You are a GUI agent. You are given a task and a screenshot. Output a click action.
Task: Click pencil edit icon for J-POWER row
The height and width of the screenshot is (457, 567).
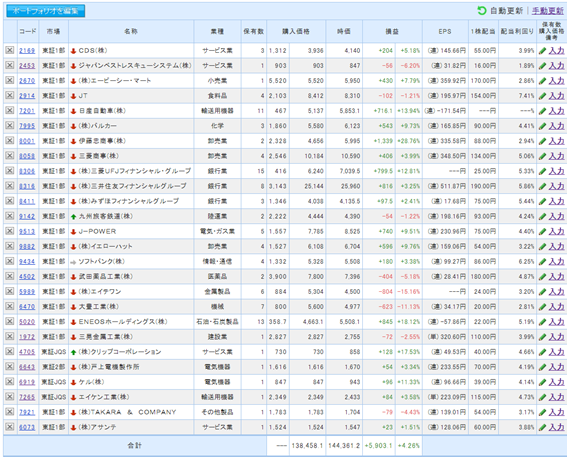(x=542, y=231)
